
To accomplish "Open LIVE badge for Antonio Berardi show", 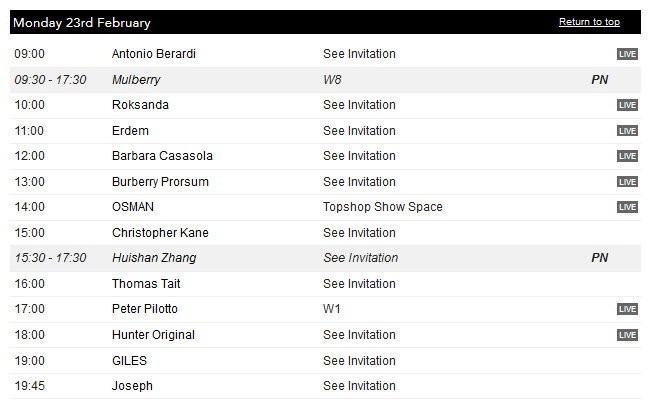I will (627, 54).
